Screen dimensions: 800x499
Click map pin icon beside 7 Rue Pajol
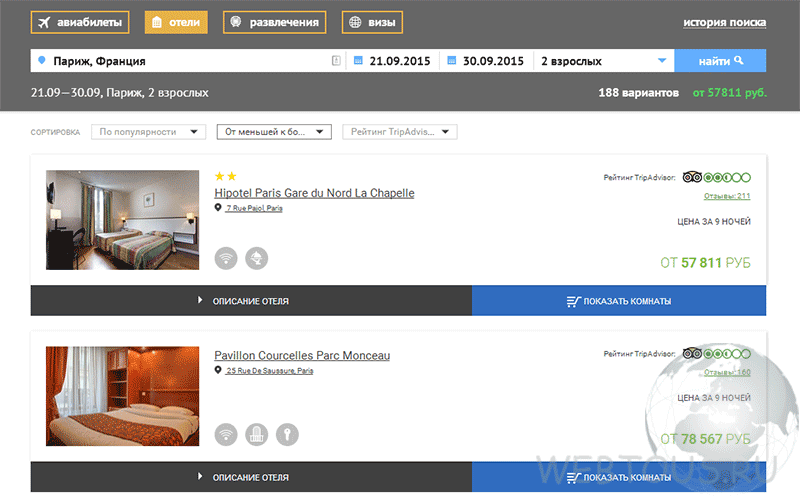click(218, 208)
